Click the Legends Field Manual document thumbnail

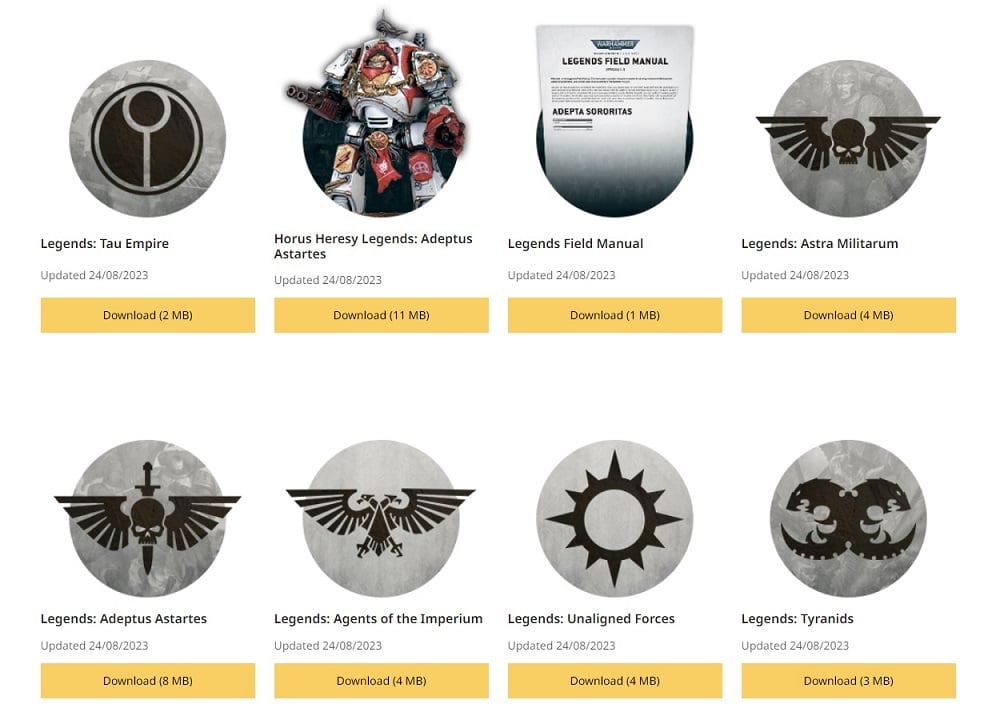(614, 121)
